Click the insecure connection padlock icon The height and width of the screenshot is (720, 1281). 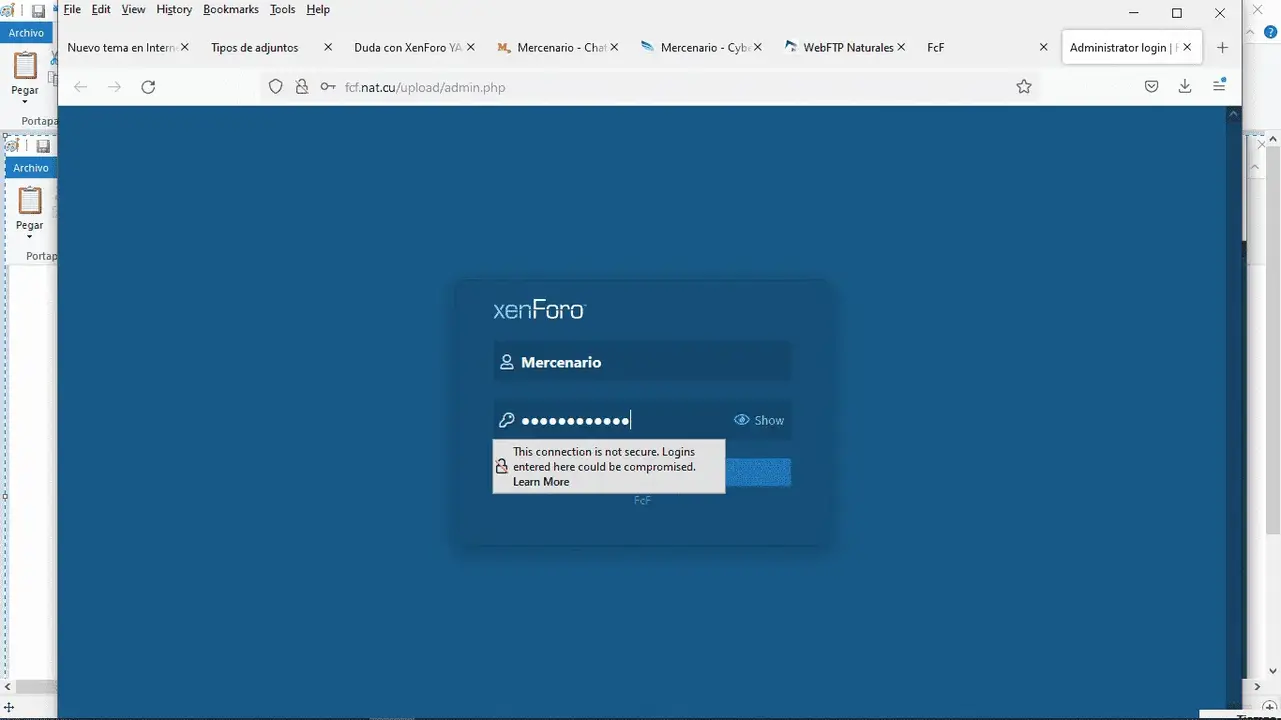(x=302, y=87)
